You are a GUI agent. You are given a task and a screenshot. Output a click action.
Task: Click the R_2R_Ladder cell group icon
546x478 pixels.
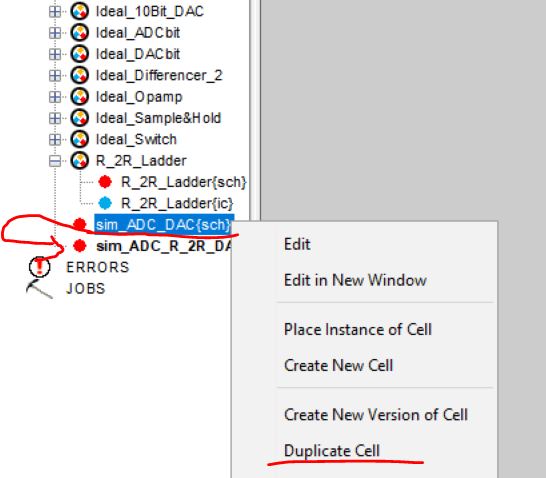(x=79, y=160)
